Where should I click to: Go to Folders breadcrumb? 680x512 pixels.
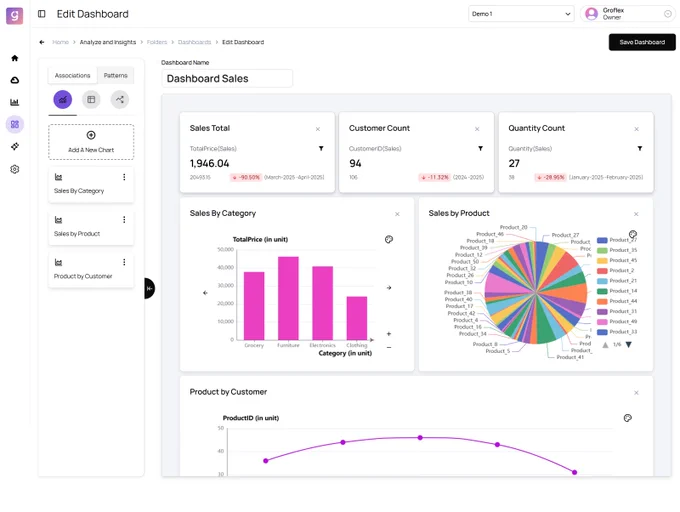pyautogui.click(x=157, y=42)
